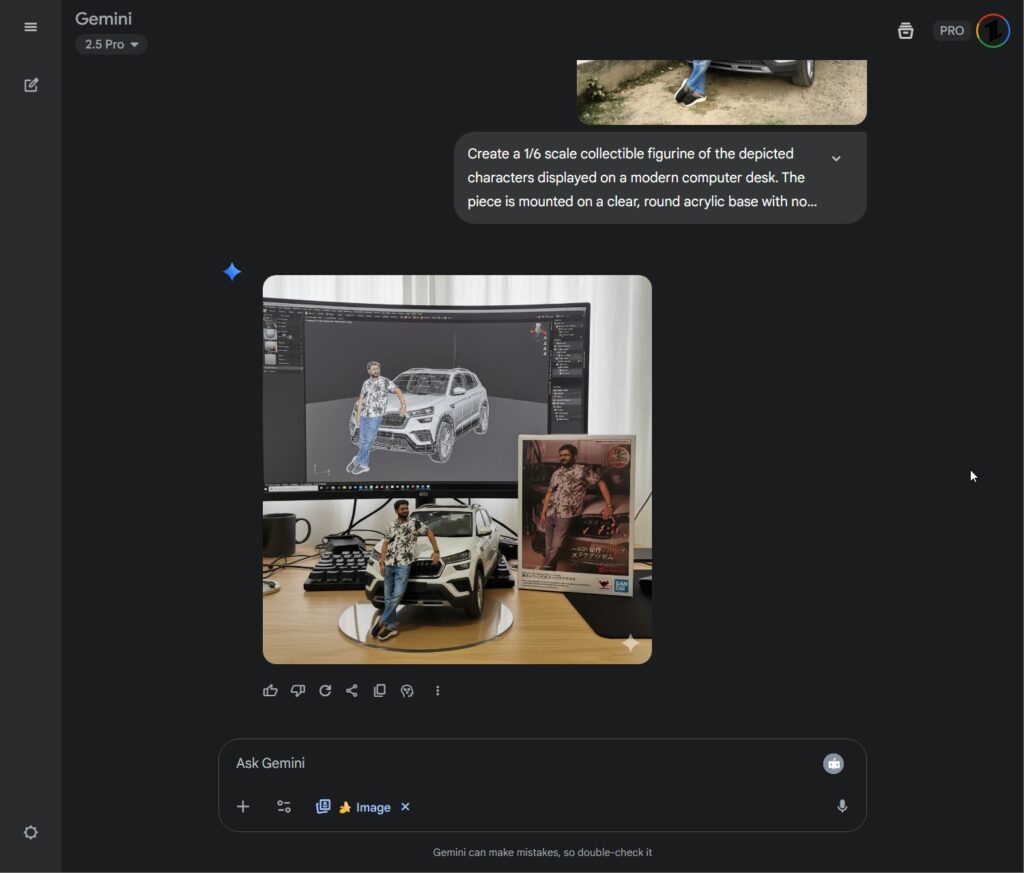Regenerate the response with the redo icon

point(325,690)
